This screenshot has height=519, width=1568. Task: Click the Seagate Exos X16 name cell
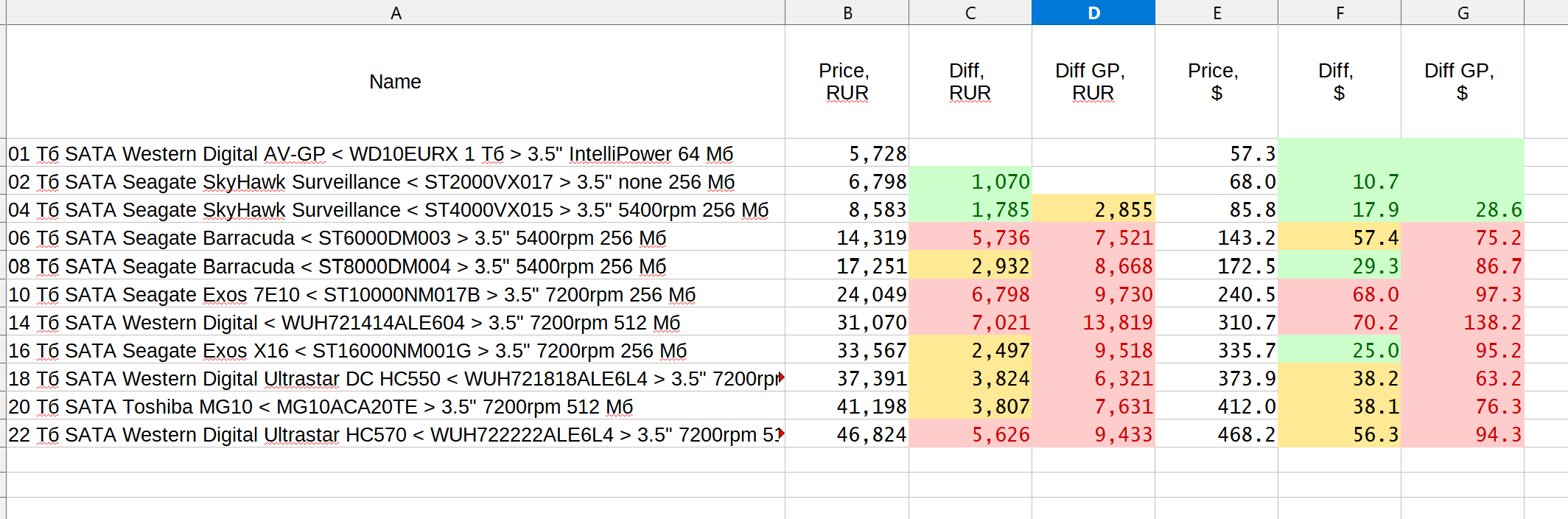(x=347, y=350)
